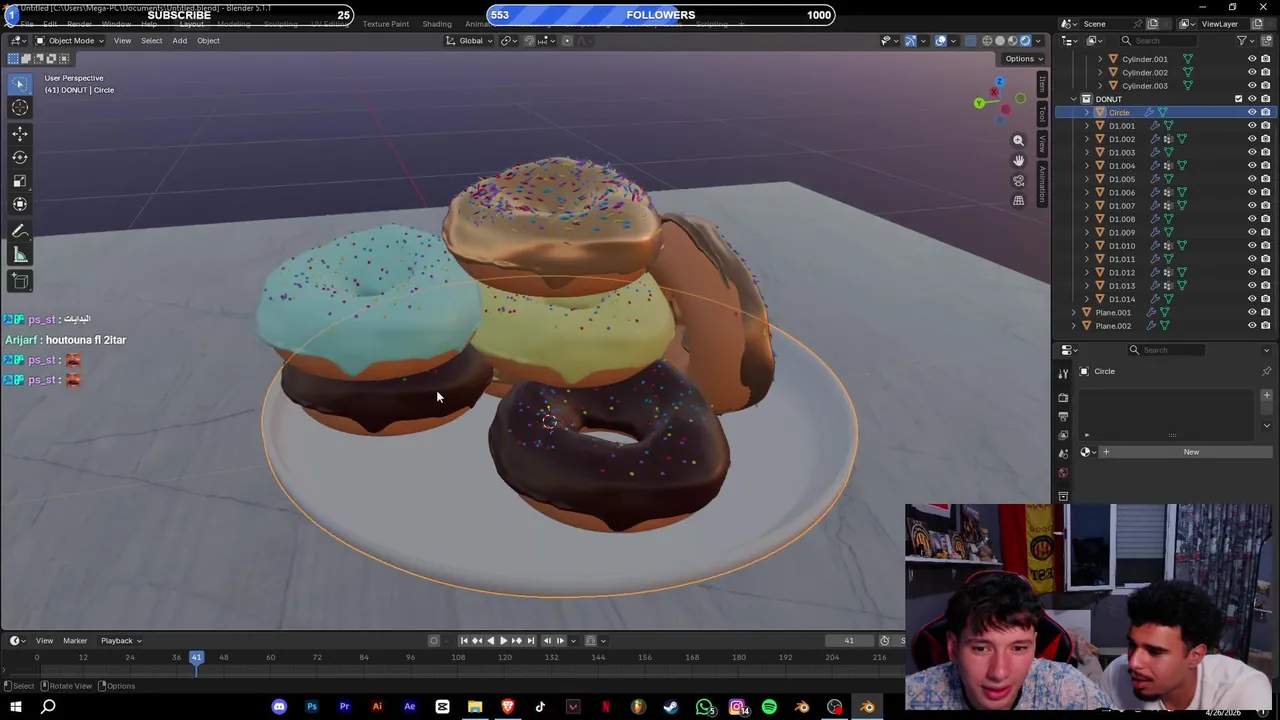Select the Move tool
The image size is (1280, 720).
pos(20,133)
